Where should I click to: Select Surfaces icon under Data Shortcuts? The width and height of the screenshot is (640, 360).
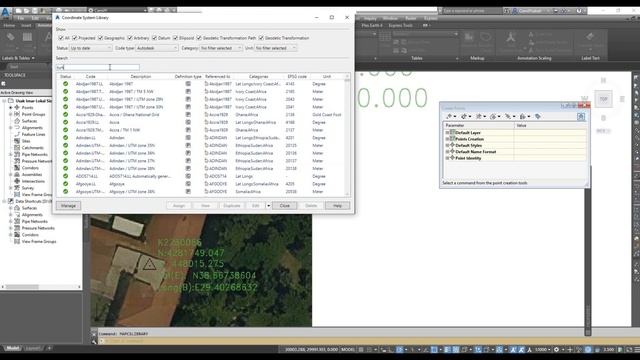(17, 208)
